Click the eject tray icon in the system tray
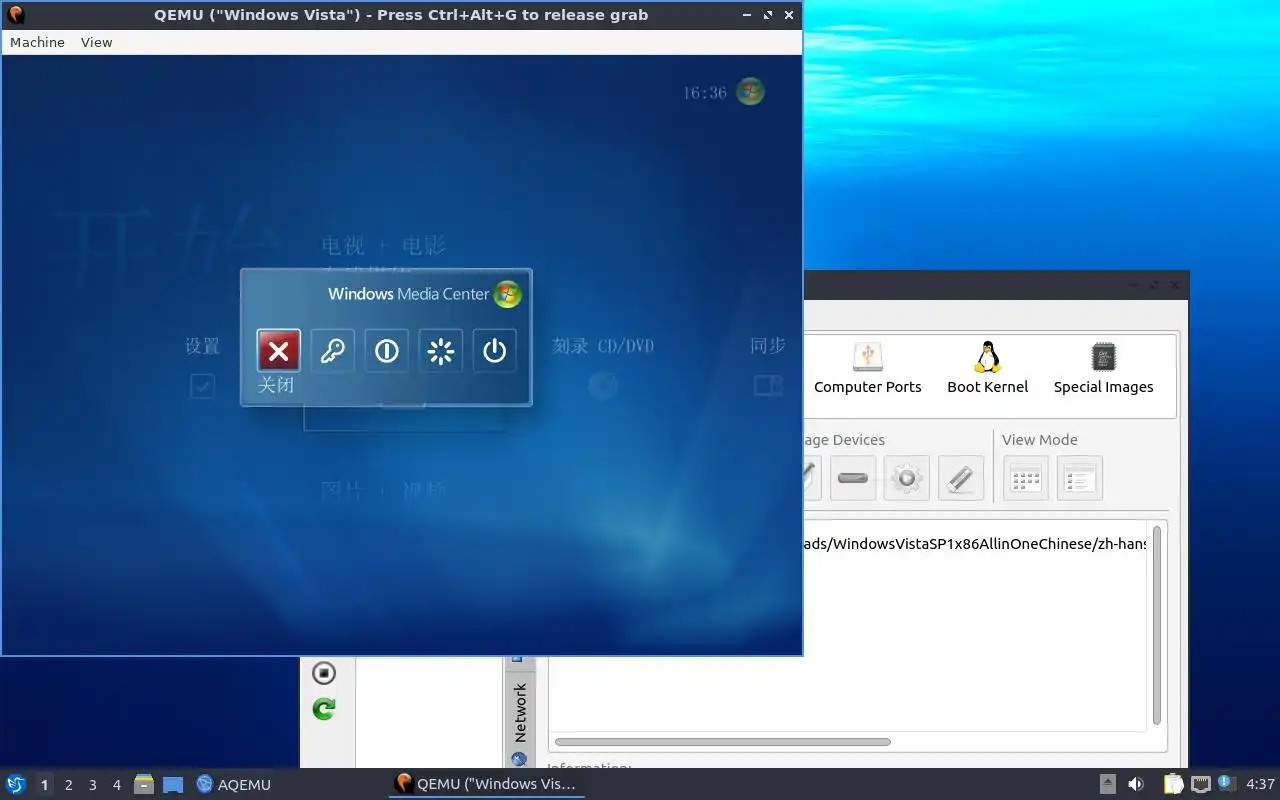Image resolution: width=1280 pixels, height=800 pixels. 1108,784
